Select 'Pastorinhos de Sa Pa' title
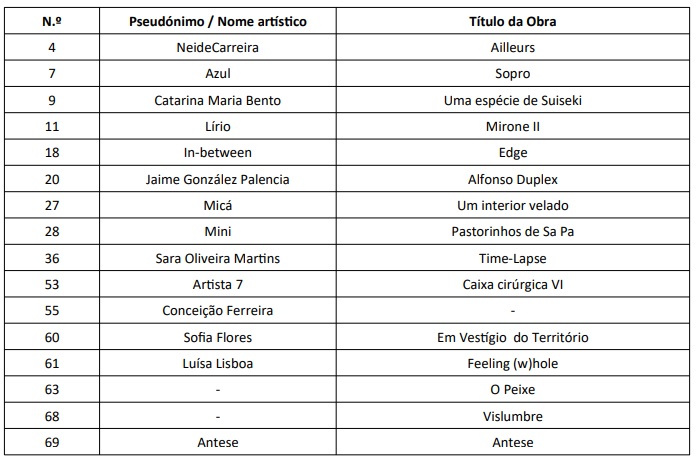The image size is (696, 464). [x=512, y=232]
